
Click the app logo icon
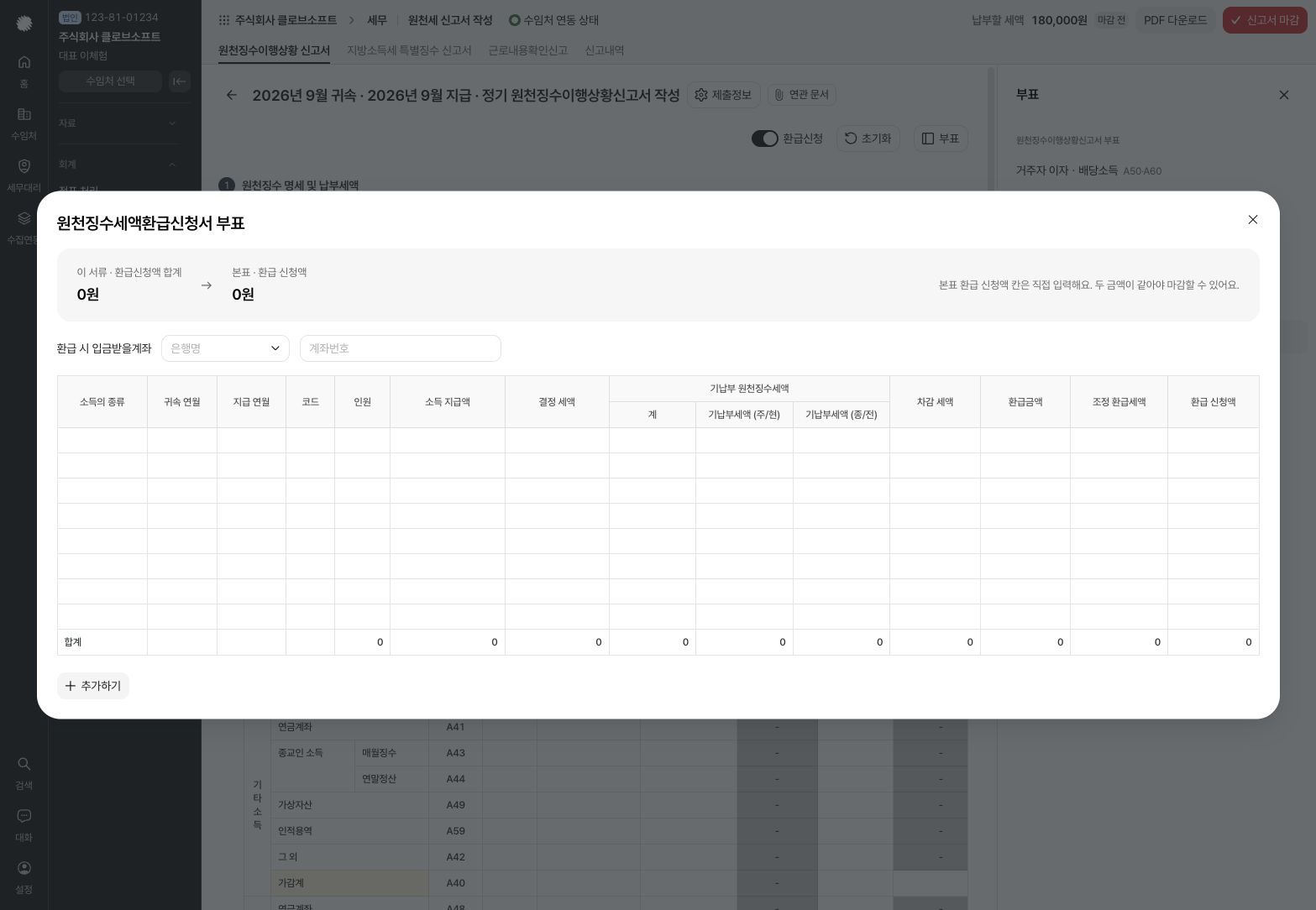pyautogui.click(x=24, y=23)
